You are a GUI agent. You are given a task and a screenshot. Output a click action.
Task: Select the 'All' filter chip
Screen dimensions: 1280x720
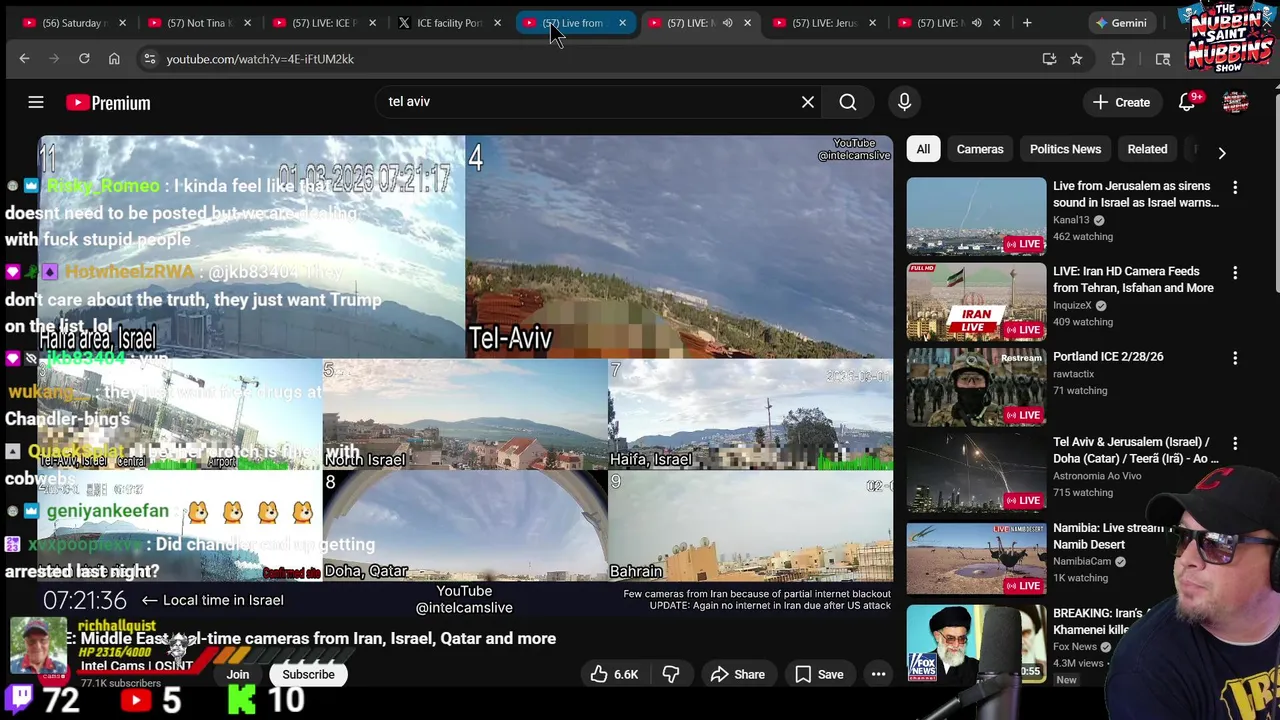pos(923,149)
